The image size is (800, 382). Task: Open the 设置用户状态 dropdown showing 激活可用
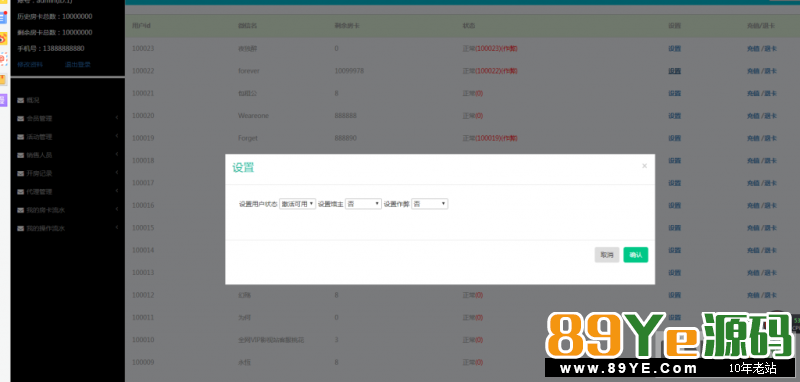pyautogui.click(x=297, y=204)
